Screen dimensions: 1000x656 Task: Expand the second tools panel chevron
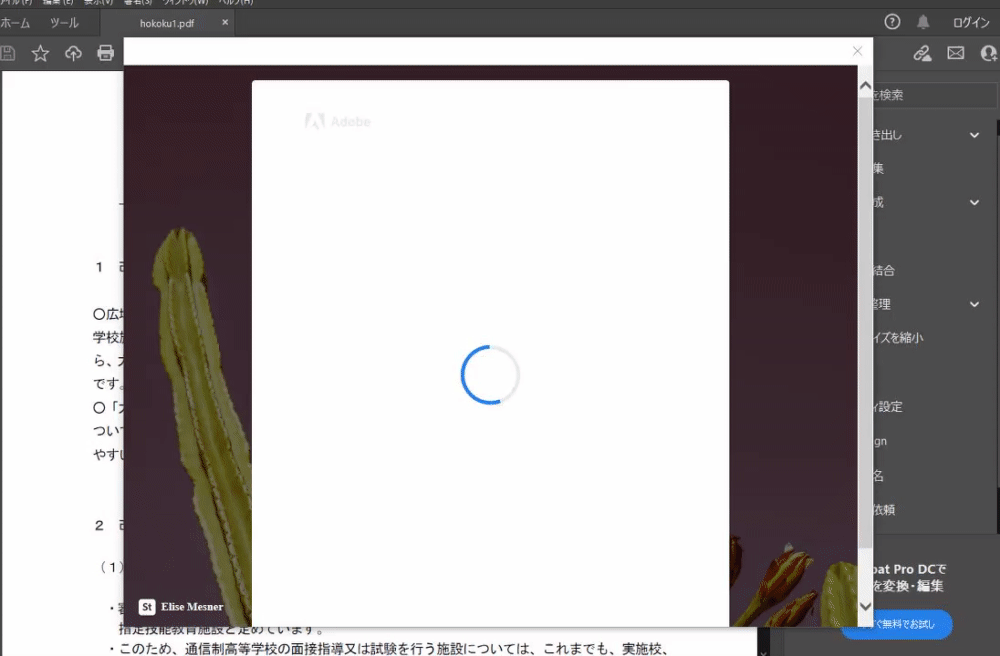click(974, 203)
